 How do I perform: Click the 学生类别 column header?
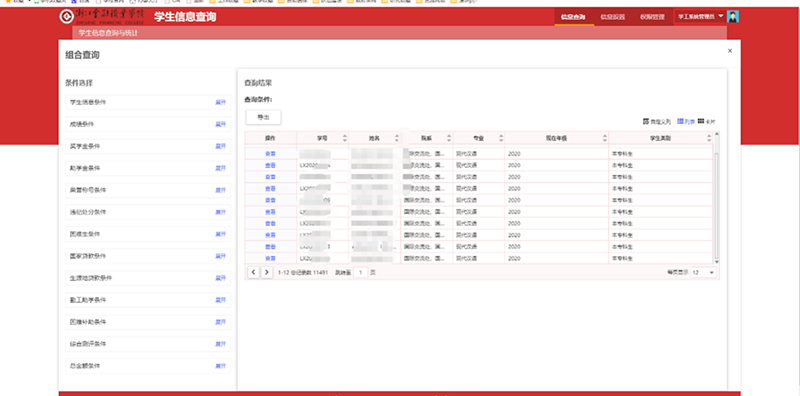click(660, 138)
